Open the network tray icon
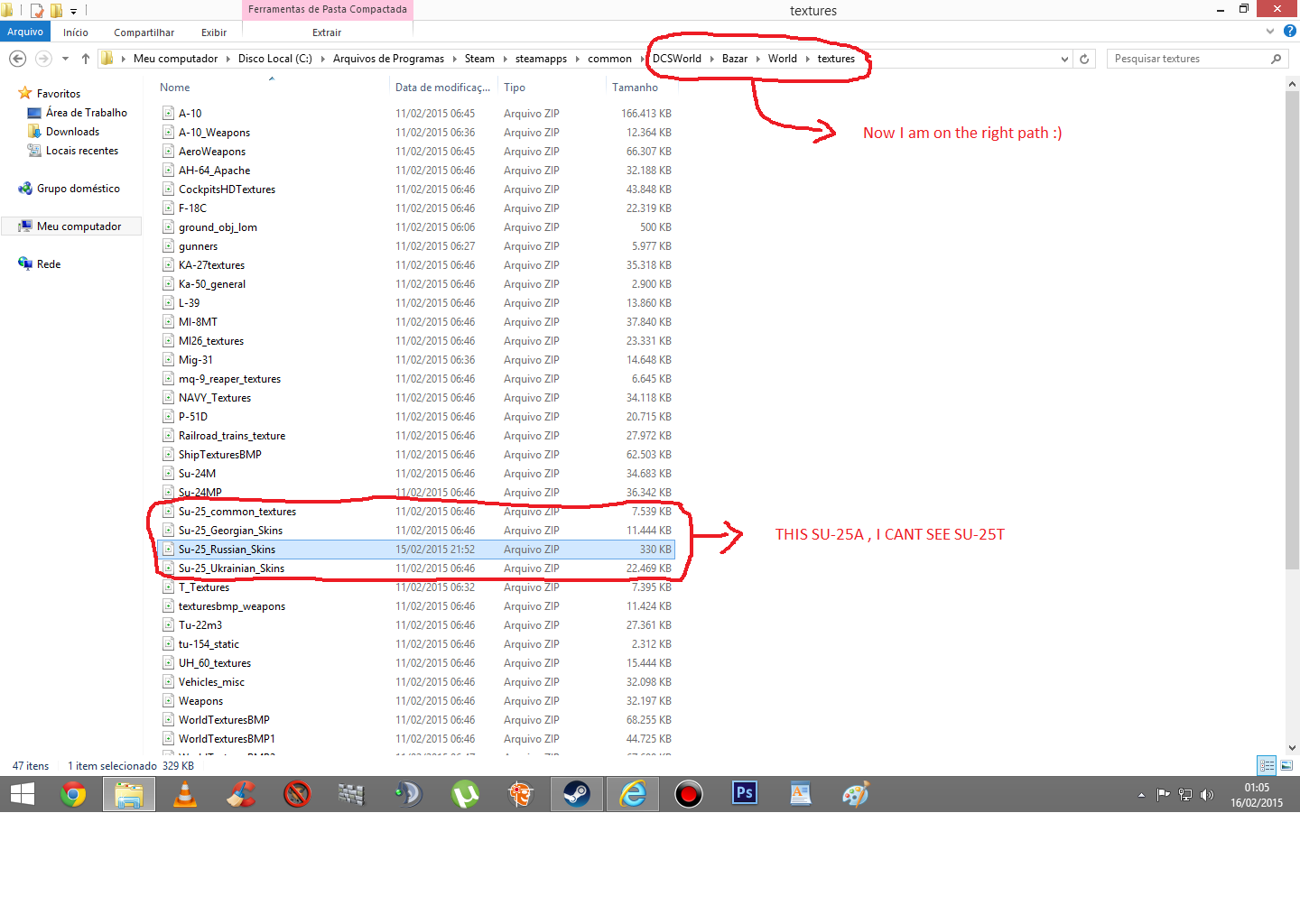Viewport: 1300px width, 924px height. pyautogui.click(x=1185, y=795)
